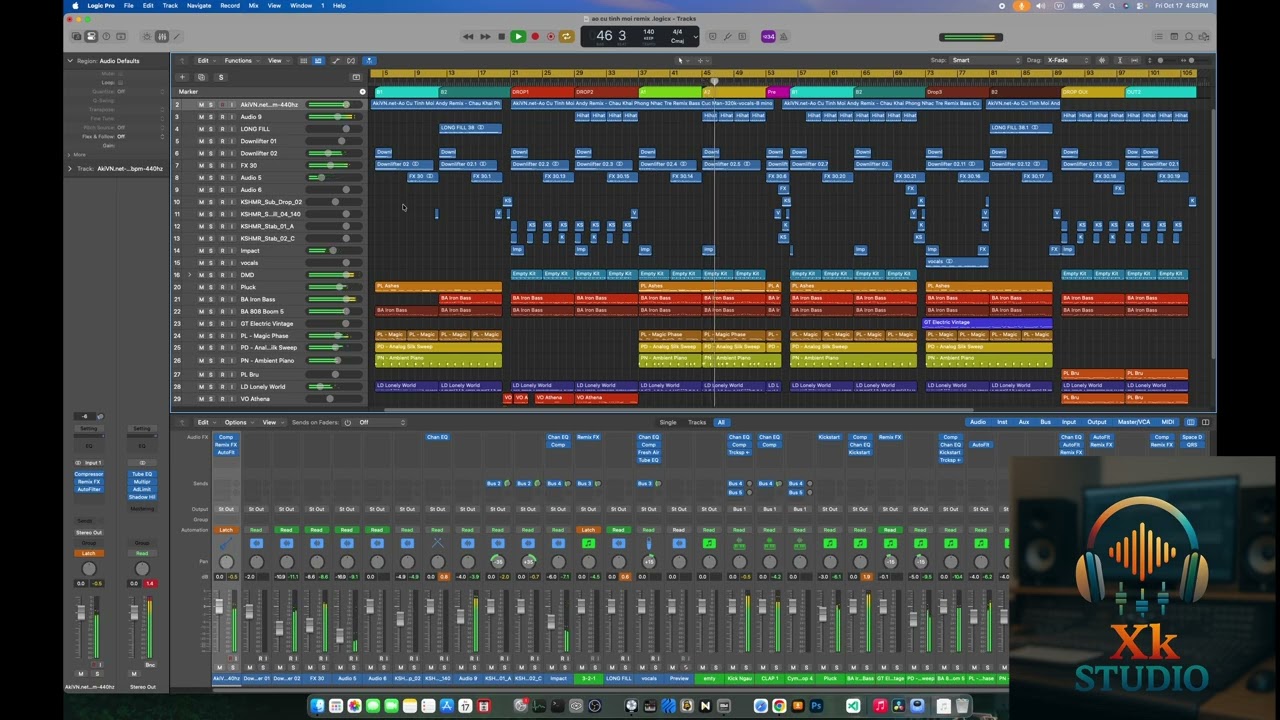Collapse the Region Audio Defaults inspector section
This screenshot has width=1280, height=720.
pyautogui.click(x=70, y=61)
